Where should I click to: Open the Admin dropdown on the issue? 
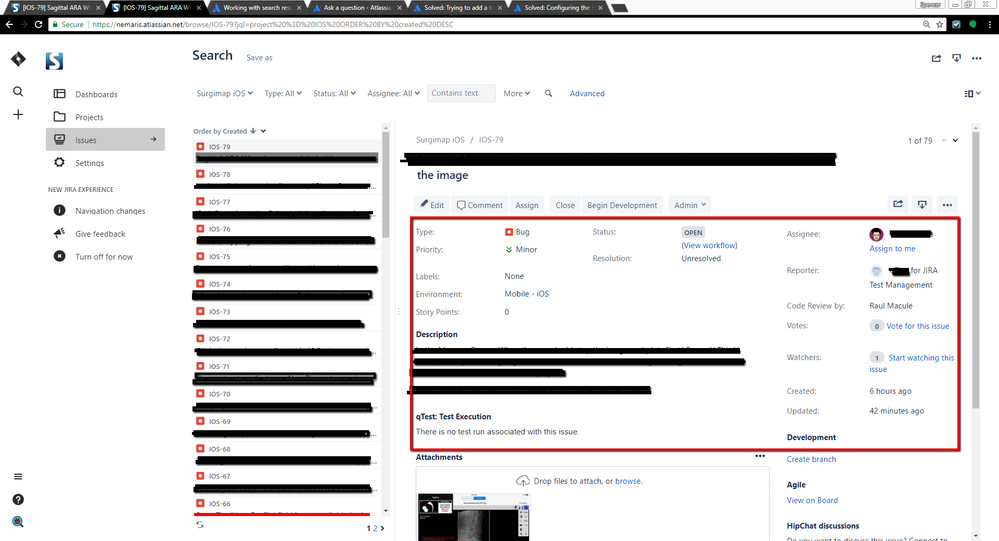[x=689, y=205]
